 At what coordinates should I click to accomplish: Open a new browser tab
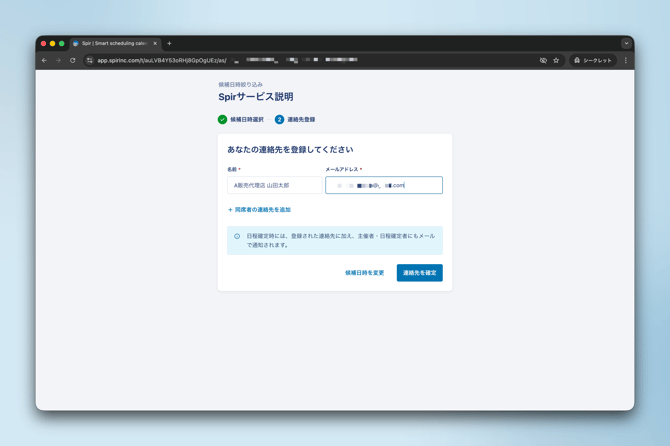[x=169, y=44]
